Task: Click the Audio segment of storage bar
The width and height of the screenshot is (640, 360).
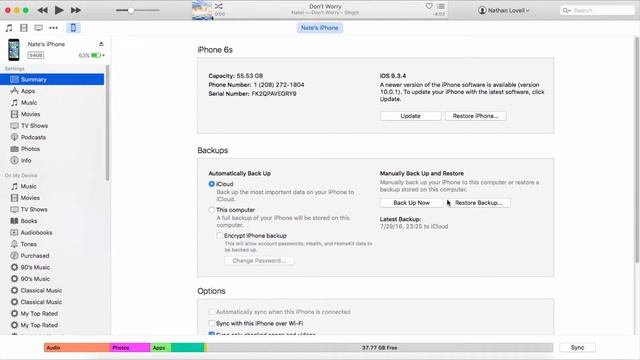Action: pyautogui.click(x=77, y=347)
